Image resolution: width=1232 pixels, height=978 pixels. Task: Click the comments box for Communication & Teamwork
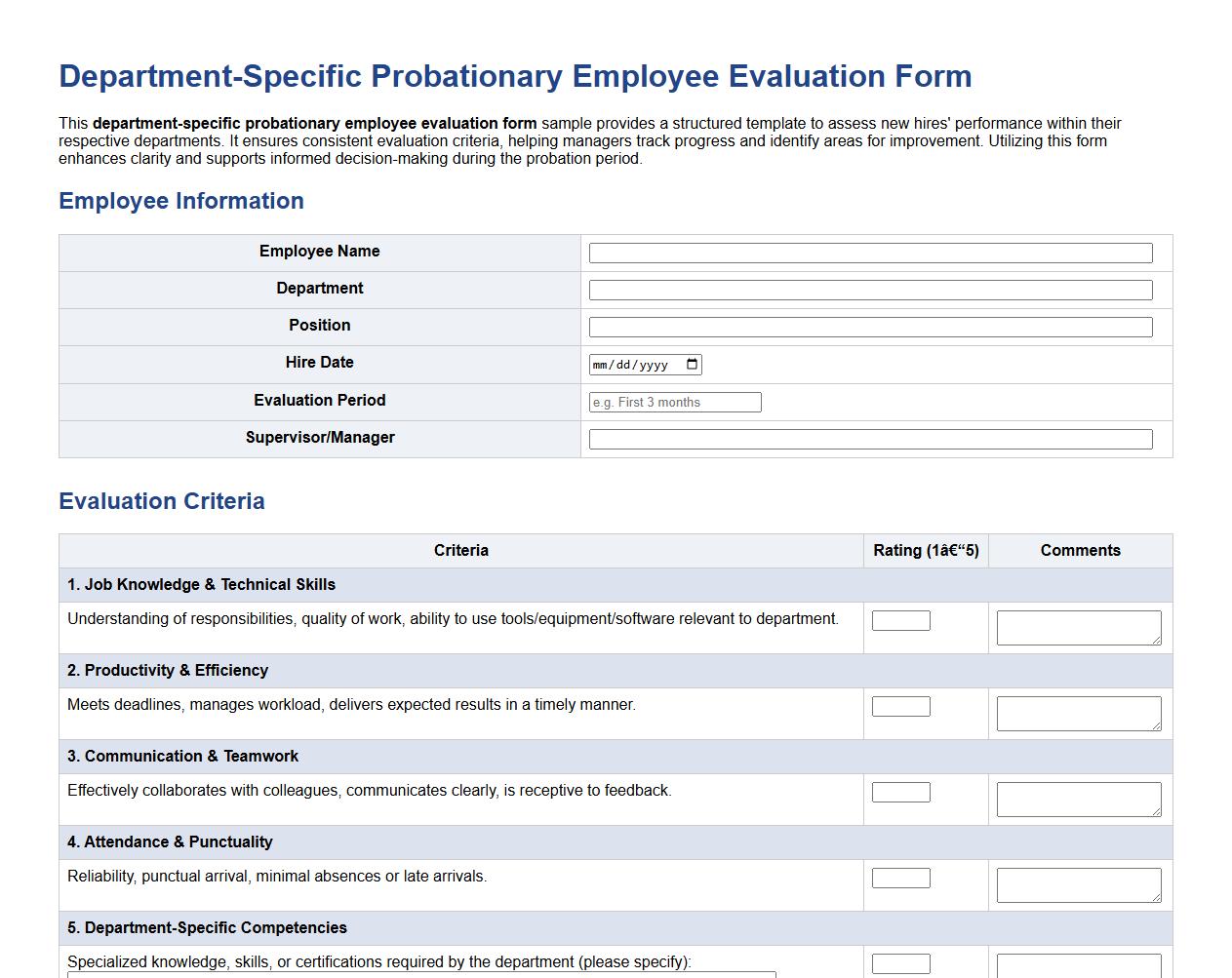(1078, 799)
